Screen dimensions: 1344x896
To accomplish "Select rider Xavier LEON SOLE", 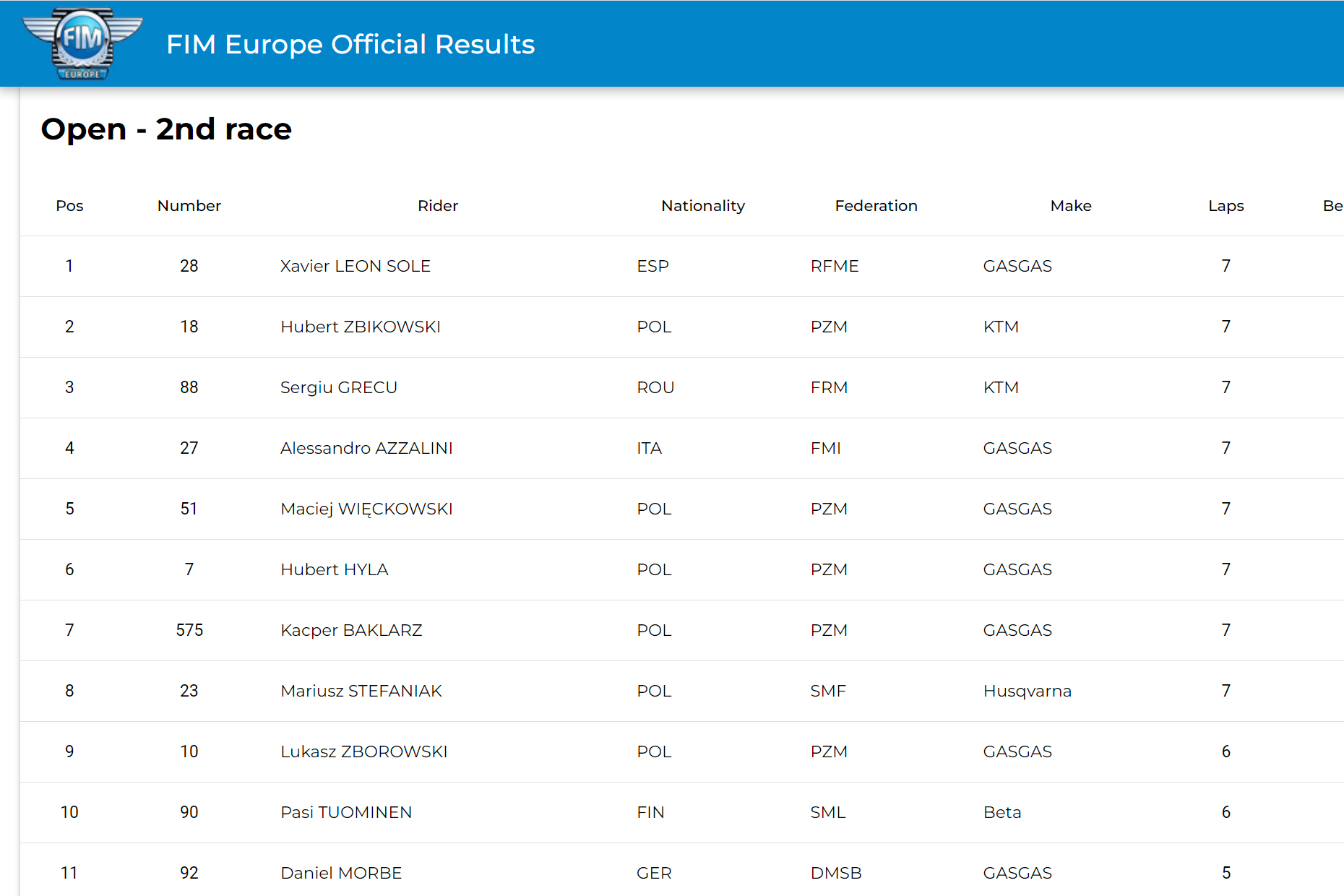I will pyautogui.click(x=356, y=266).
